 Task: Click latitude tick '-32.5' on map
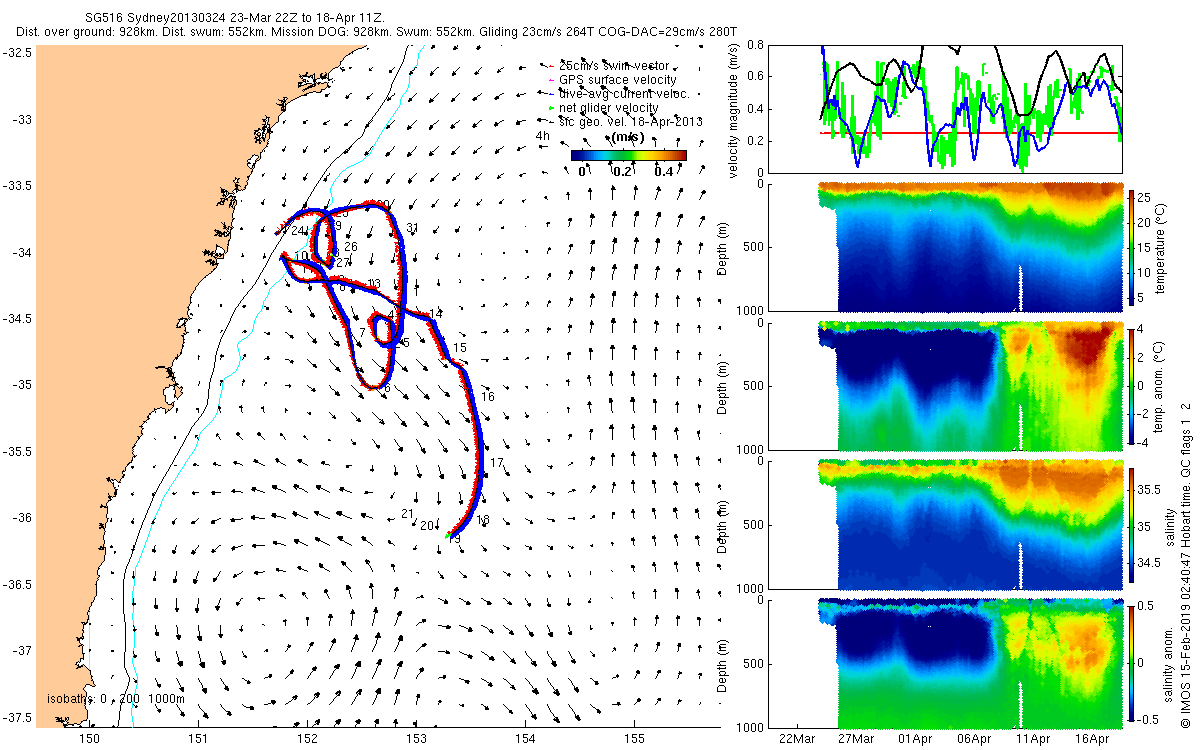[x=18, y=53]
